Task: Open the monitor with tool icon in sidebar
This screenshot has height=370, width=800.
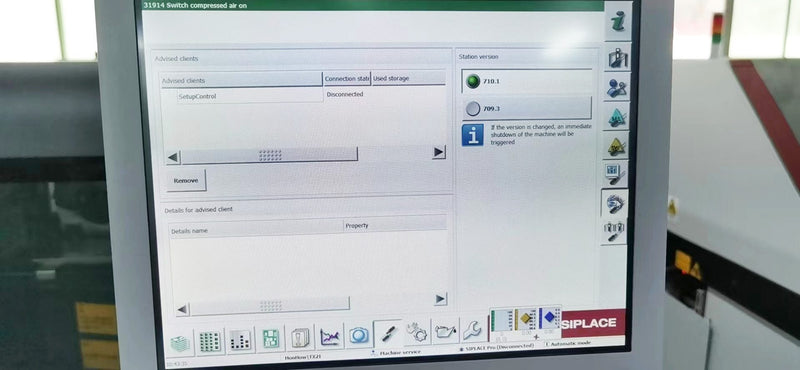Action: [615, 175]
